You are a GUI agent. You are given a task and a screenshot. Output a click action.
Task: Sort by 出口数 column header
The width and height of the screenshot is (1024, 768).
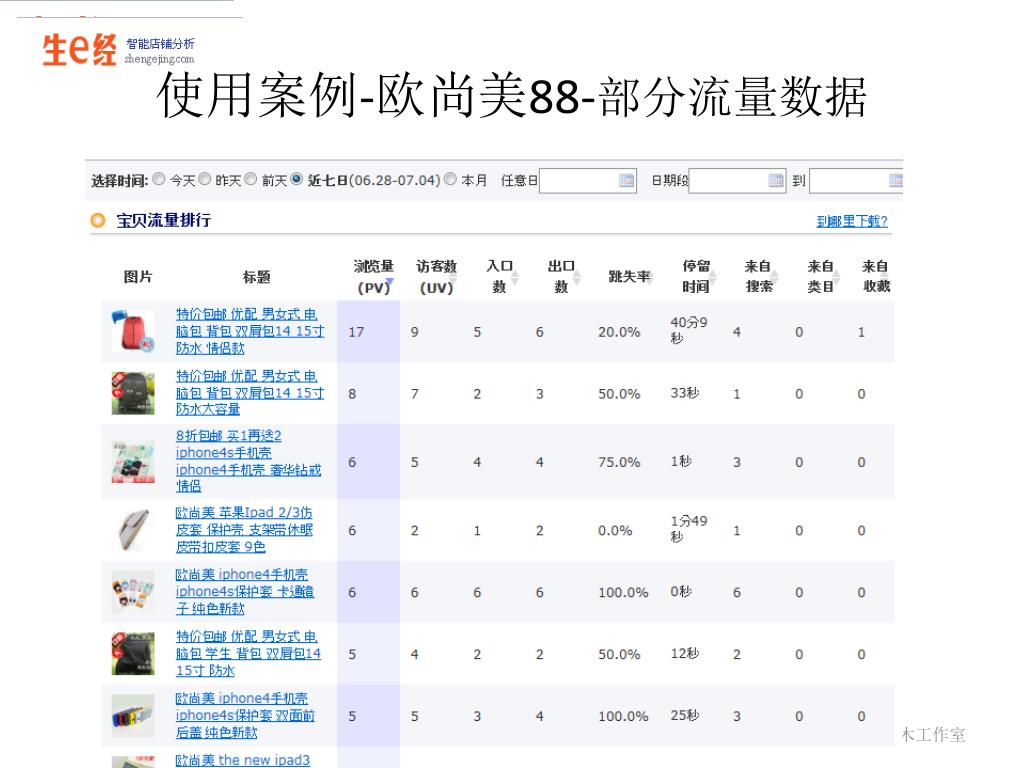coord(563,276)
